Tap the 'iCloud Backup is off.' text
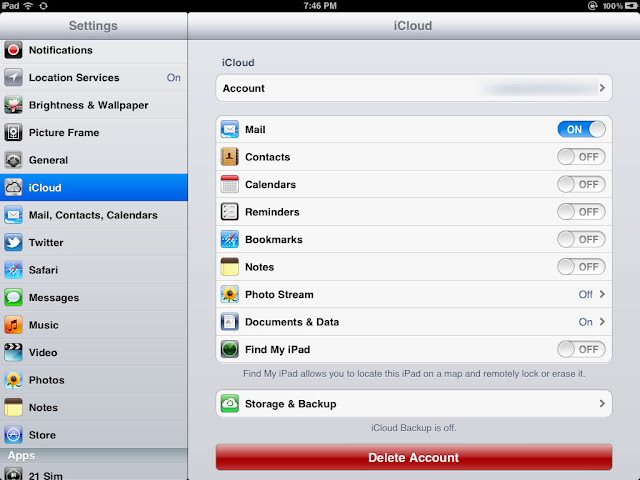 tap(413, 428)
